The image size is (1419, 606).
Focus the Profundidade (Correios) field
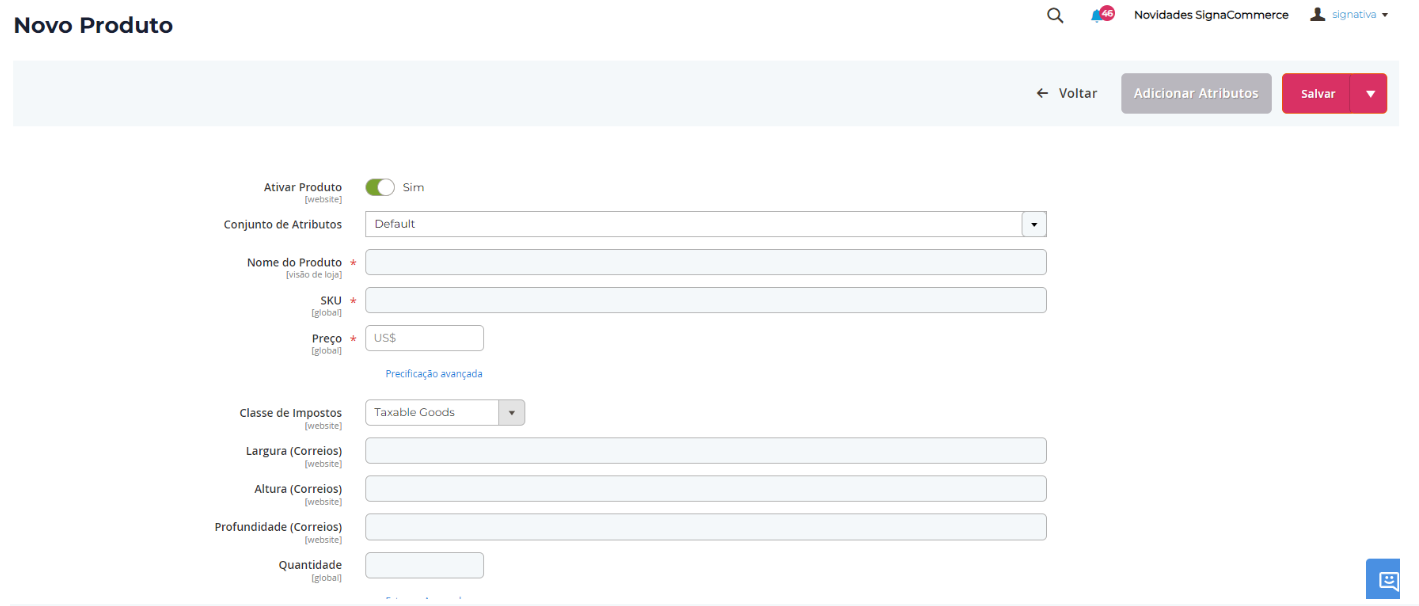[705, 526]
